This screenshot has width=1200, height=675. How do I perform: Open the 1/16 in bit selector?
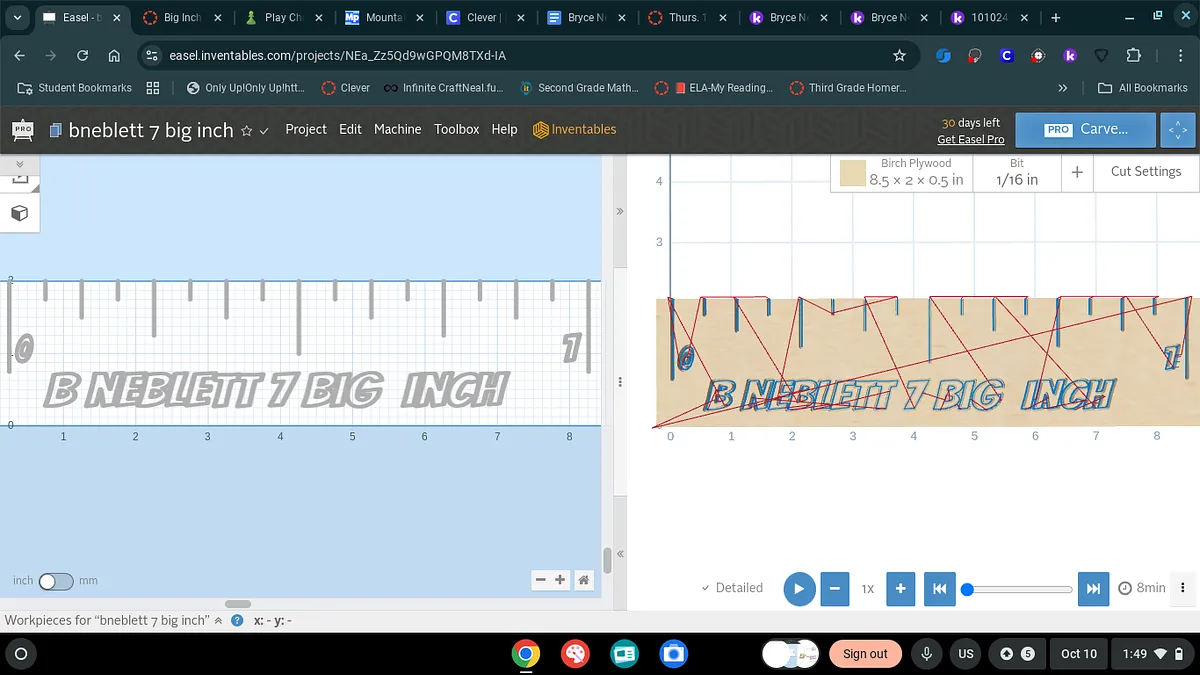click(x=1017, y=172)
